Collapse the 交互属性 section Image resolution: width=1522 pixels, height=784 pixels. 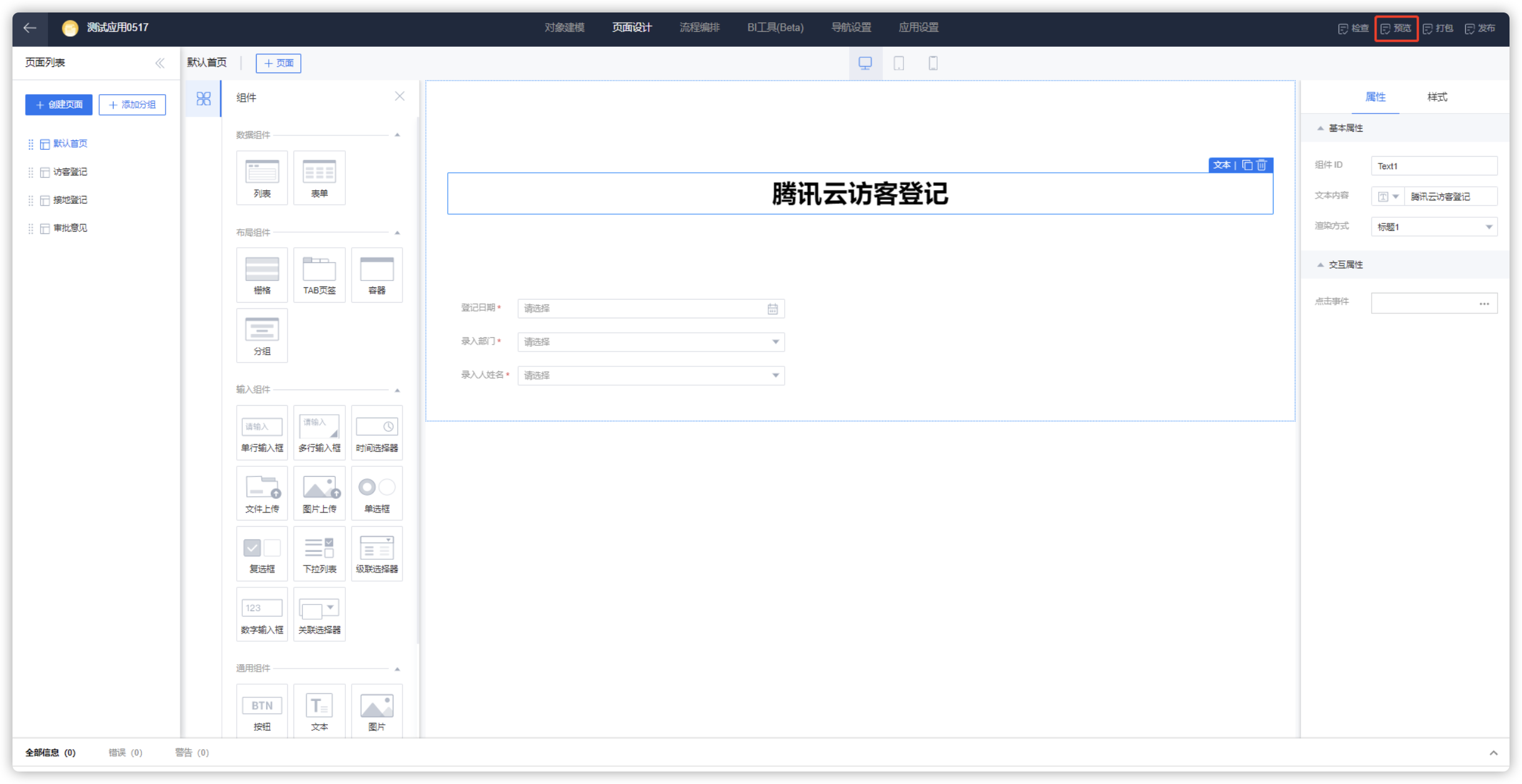(1320, 265)
